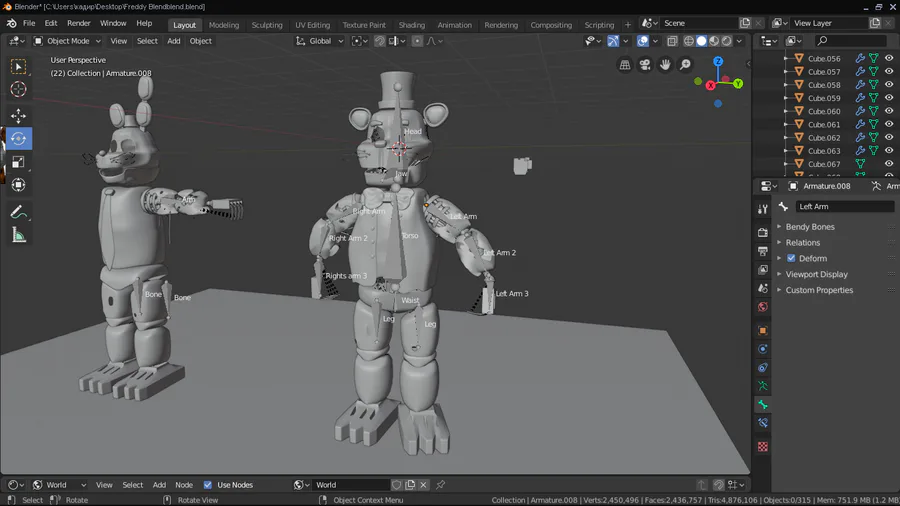This screenshot has height=506, width=900.
Task: Open the Bone Constraints properties tab
Action: [x=763, y=423]
